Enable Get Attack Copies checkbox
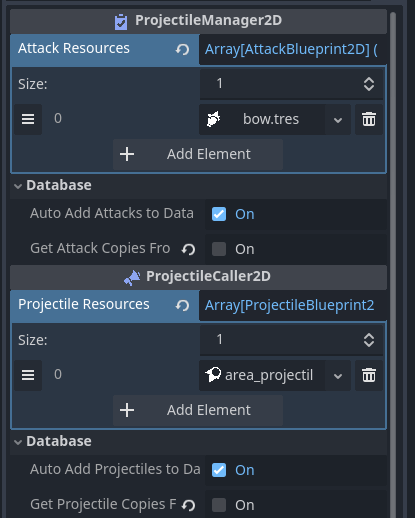This screenshot has width=415, height=518. pos(219,249)
